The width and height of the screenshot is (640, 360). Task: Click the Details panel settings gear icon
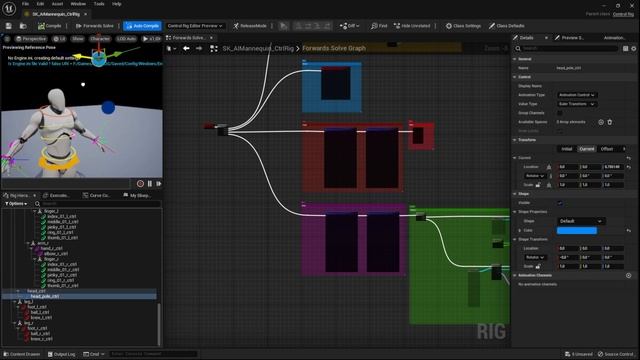[633, 49]
